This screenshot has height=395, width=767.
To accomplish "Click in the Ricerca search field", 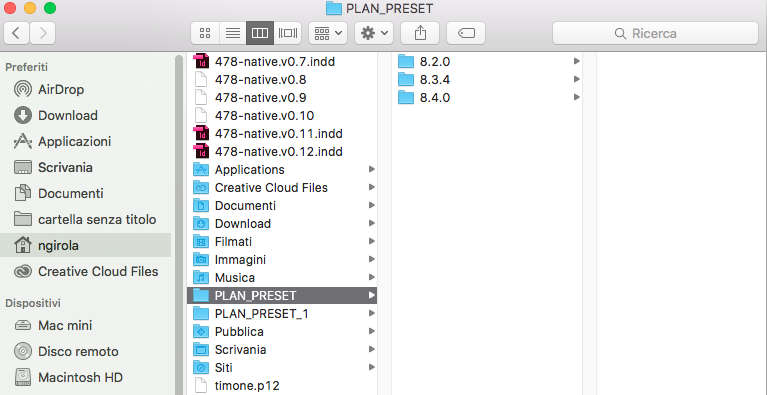I will coord(655,33).
